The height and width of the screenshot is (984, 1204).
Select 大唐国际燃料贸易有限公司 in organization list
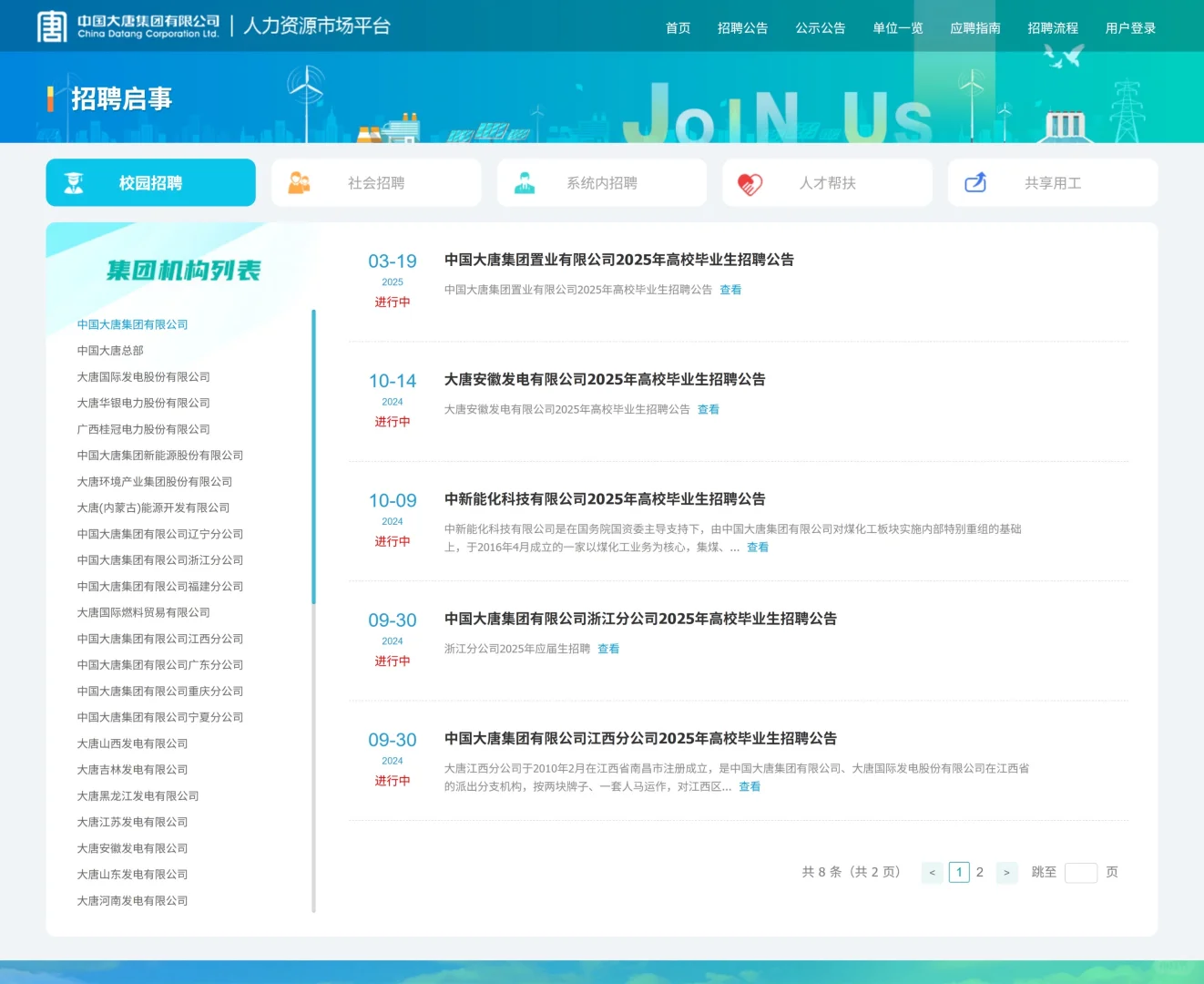(x=144, y=613)
